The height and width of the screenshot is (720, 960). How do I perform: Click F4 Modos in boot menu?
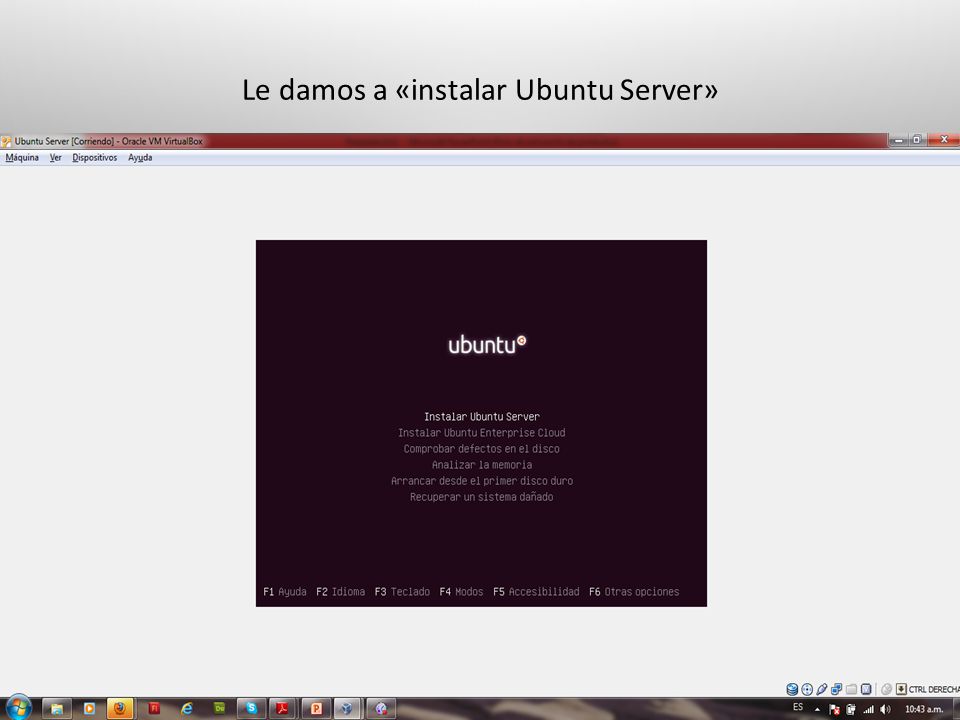(x=461, y=591)
